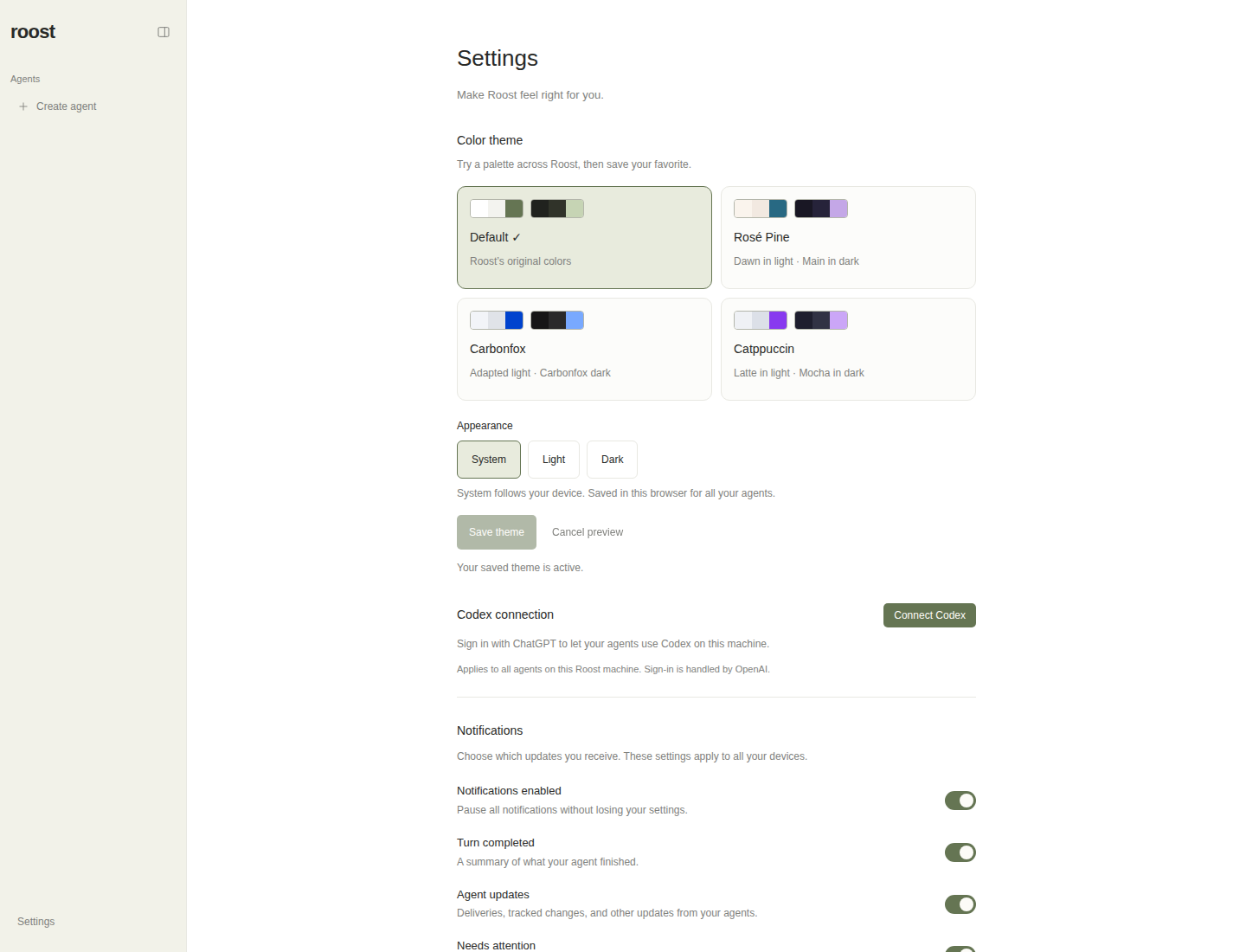Click the Catppuccin Mocha dark swatch
The width and height of the screenshot is (1246, 952).
[x=821, y=320]
